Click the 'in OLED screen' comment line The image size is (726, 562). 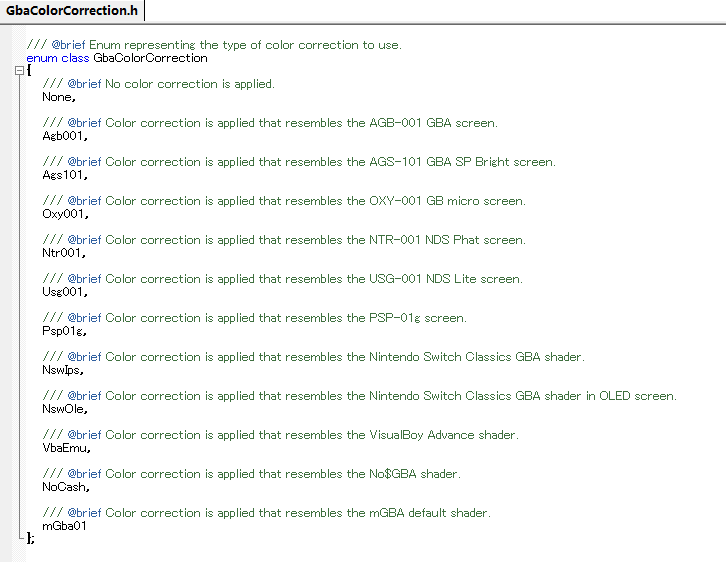[x=359, y=396]
